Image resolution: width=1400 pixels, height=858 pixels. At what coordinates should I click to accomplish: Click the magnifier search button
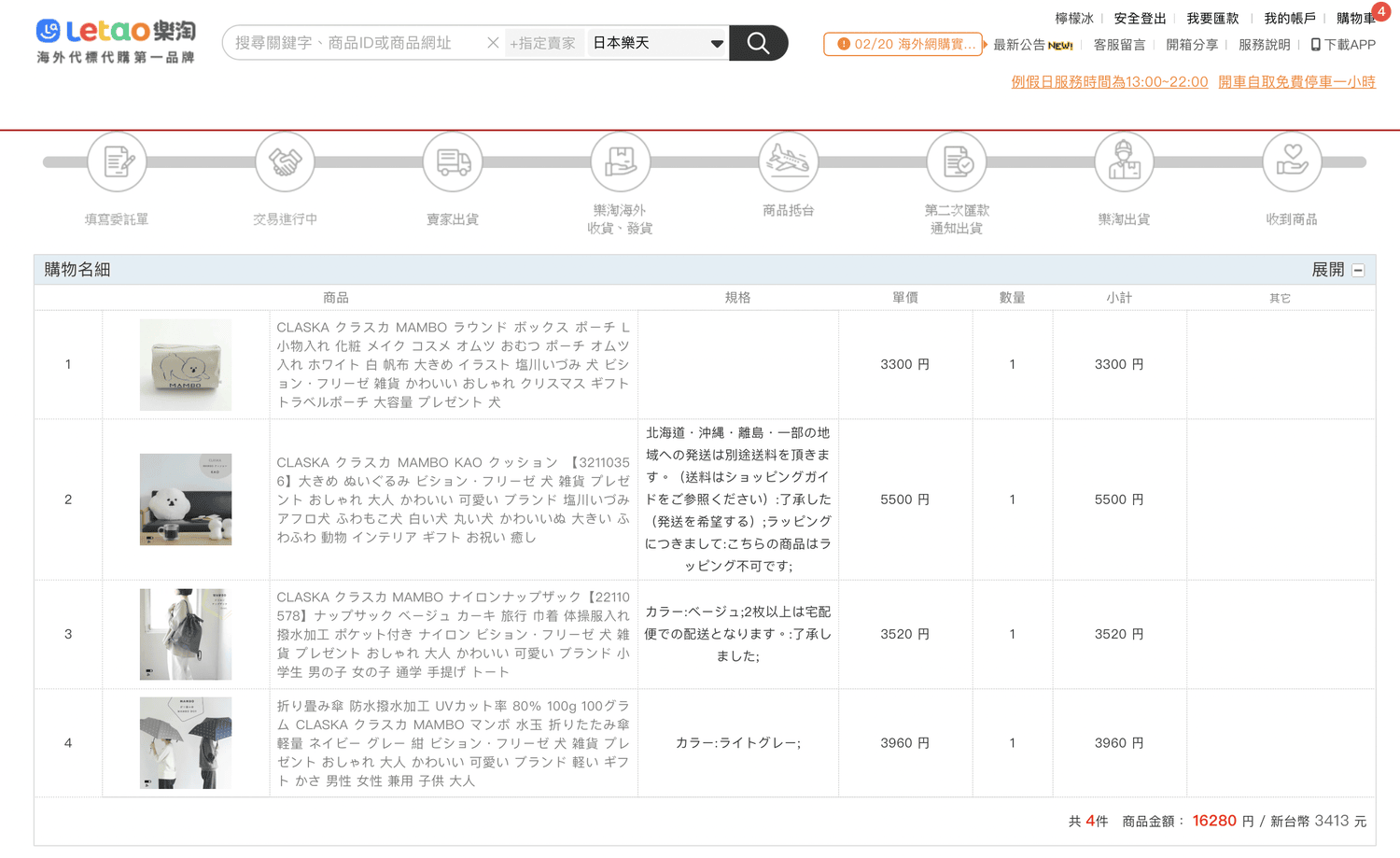[x=758, y=43]
